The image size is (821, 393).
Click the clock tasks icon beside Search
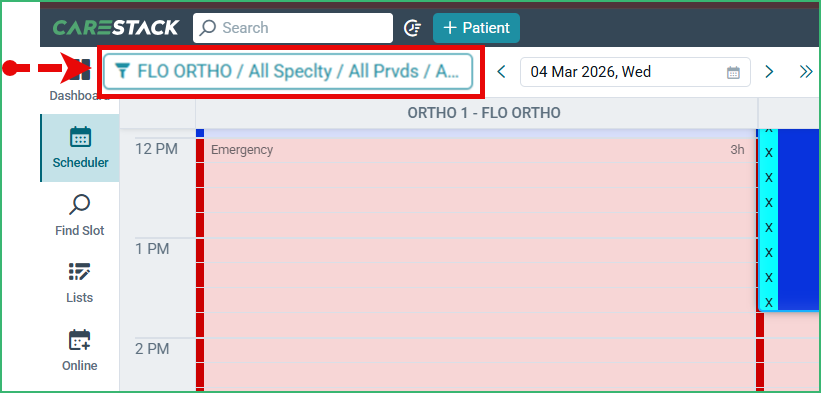[413, 28]
